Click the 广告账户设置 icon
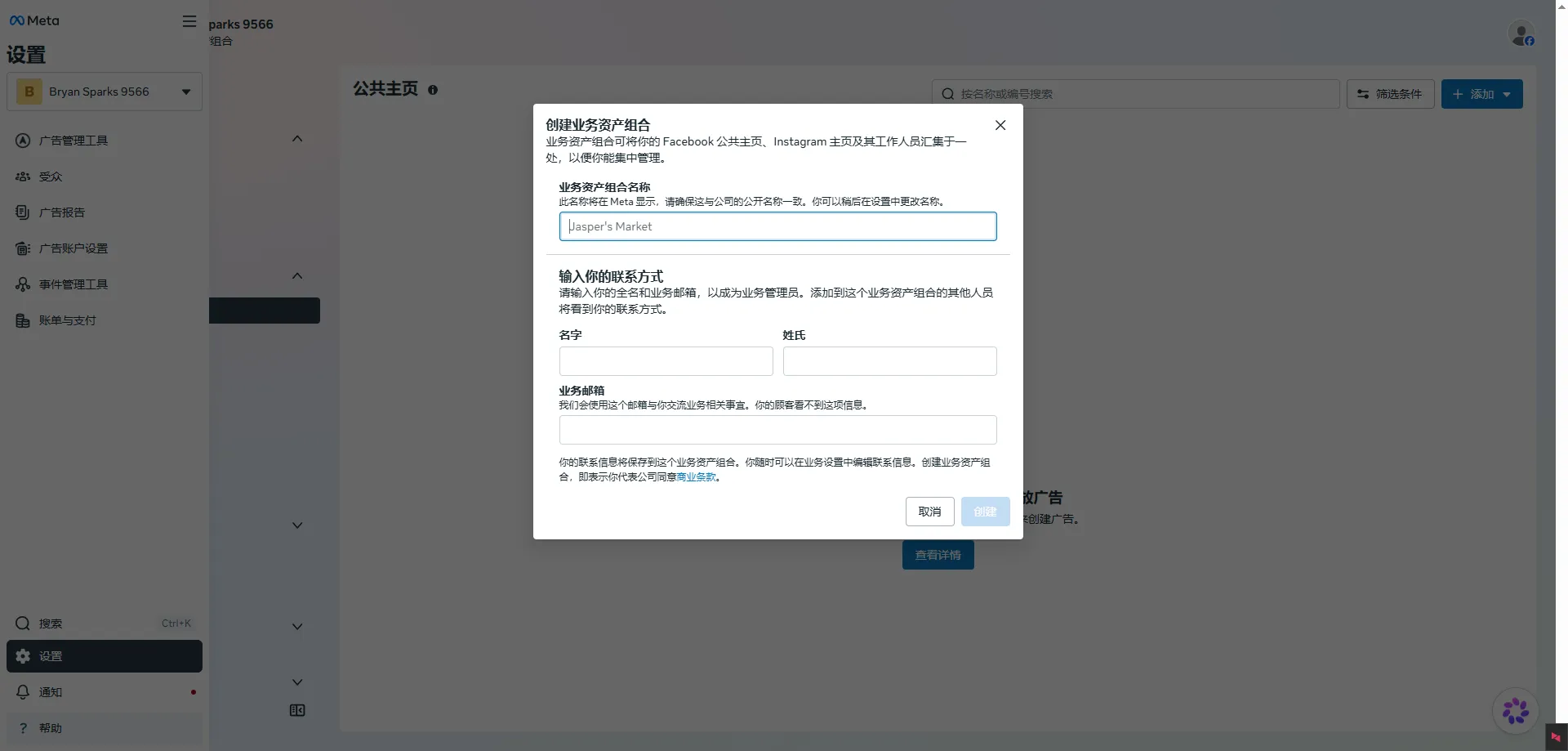 click(x=23, y=248)
